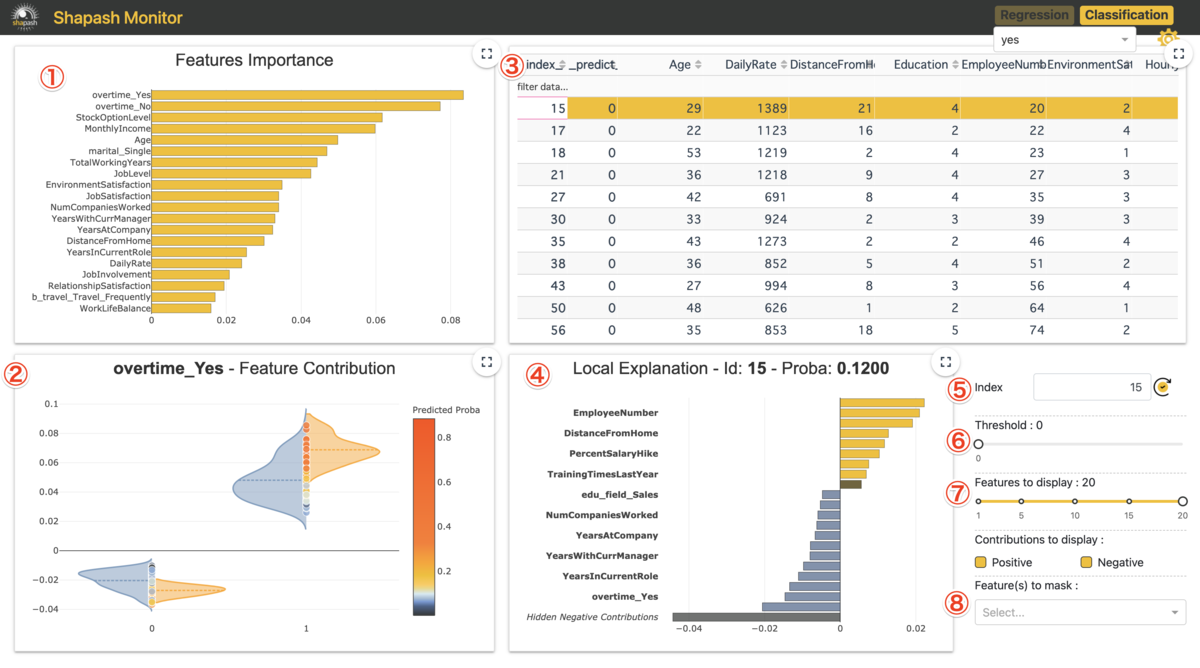This screenshot has width=1200, height=668.
Task: Click the Threshold slider handle
Action: pos(978,444)
